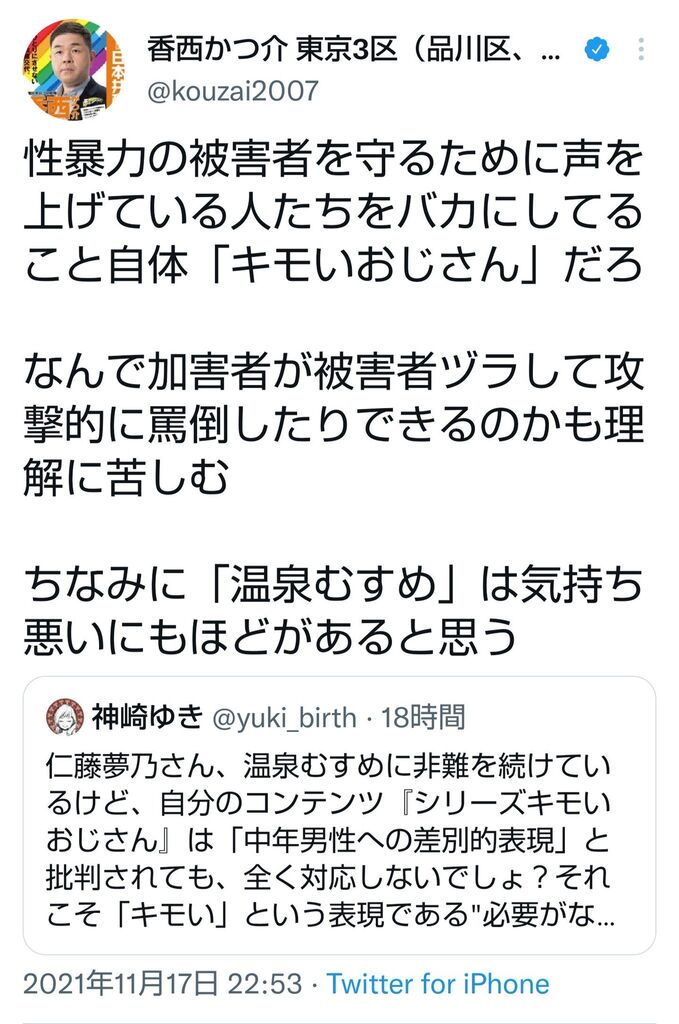Viewport: 679px width, 1024px height.
Task: Open the Twitter for iPhone source link
Action: pyautogui.click(x=438, y=983)
